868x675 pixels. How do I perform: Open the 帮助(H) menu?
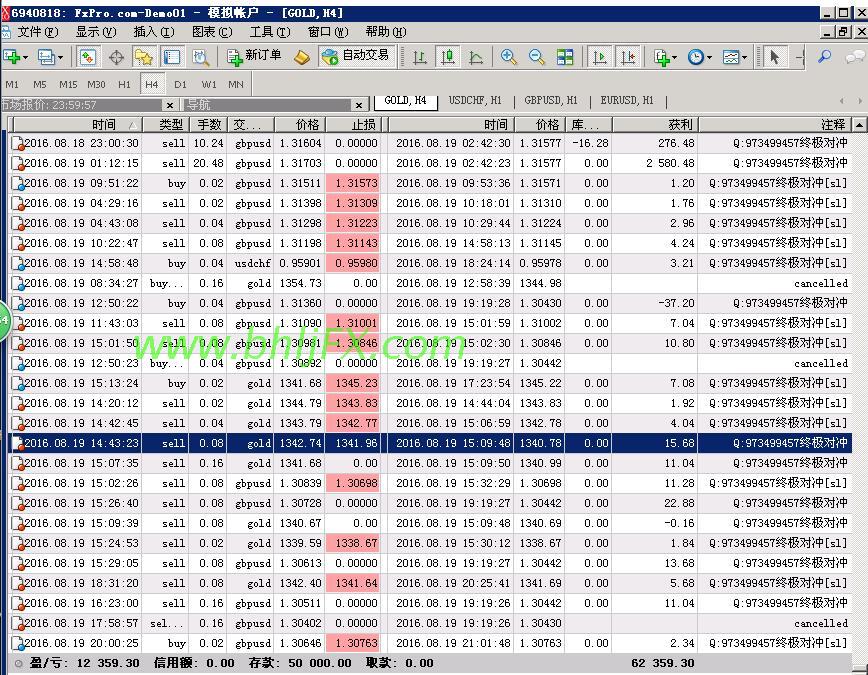(x=386, y=32)
